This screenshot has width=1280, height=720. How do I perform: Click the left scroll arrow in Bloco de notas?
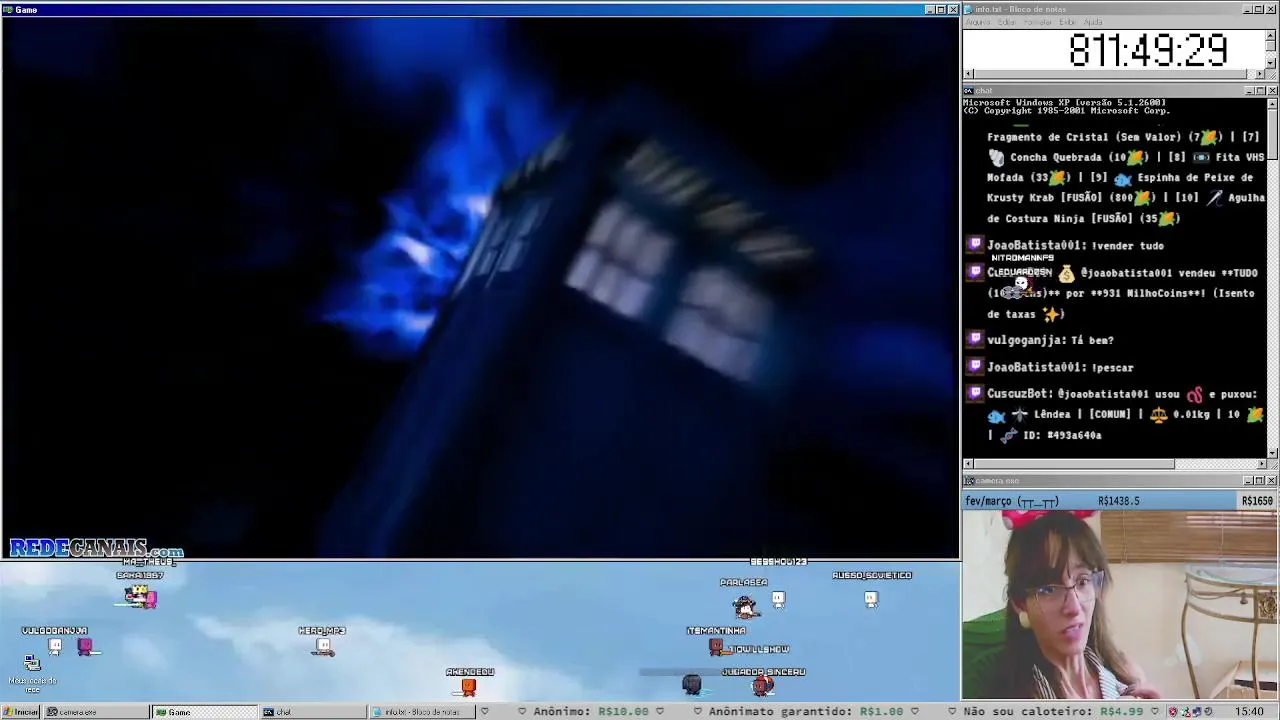pos(968,74)
